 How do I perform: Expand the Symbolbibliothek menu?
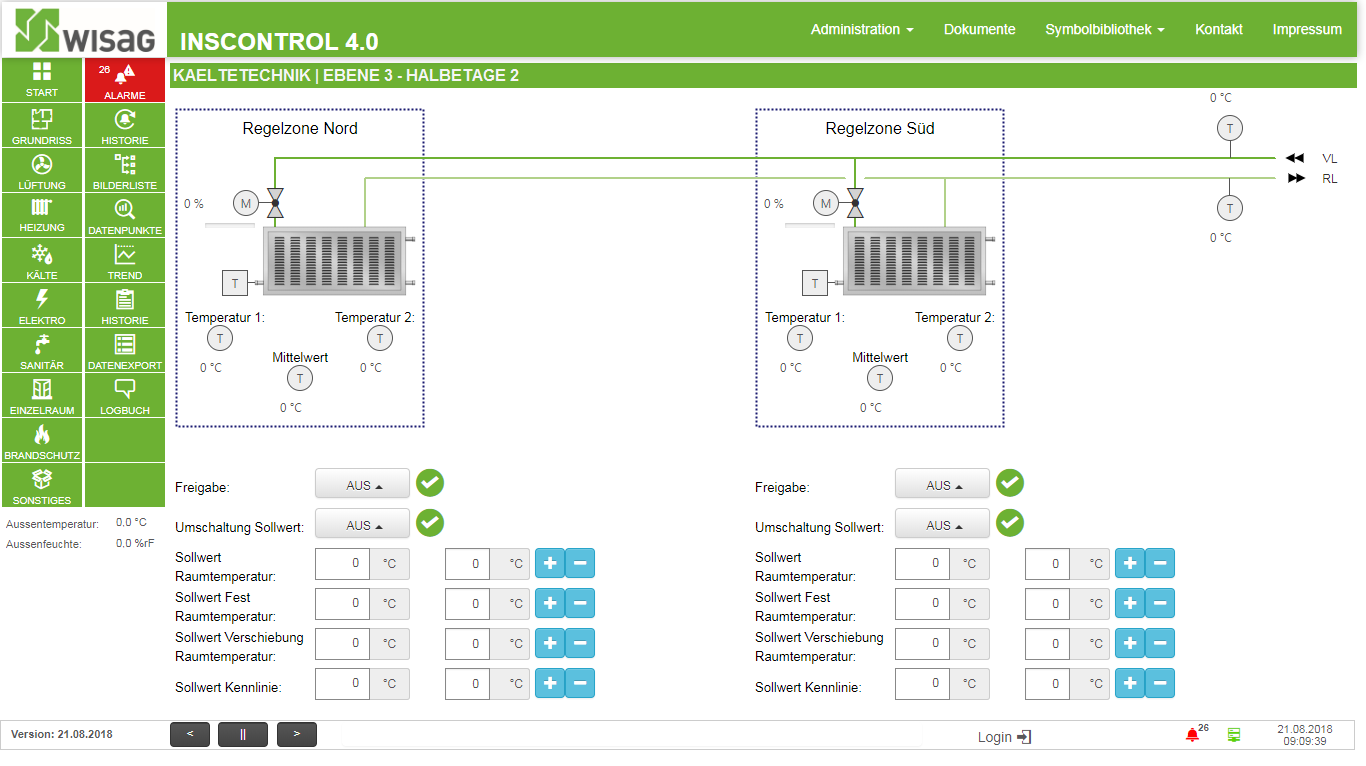pos(1105,29)
